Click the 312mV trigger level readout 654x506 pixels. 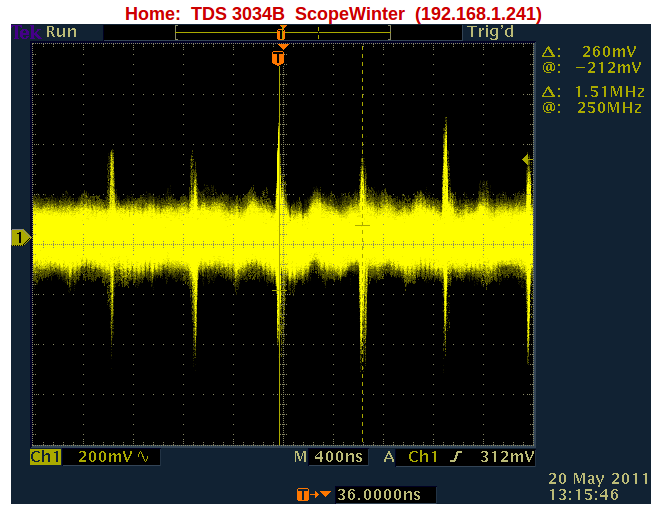(x=507, y=457)
